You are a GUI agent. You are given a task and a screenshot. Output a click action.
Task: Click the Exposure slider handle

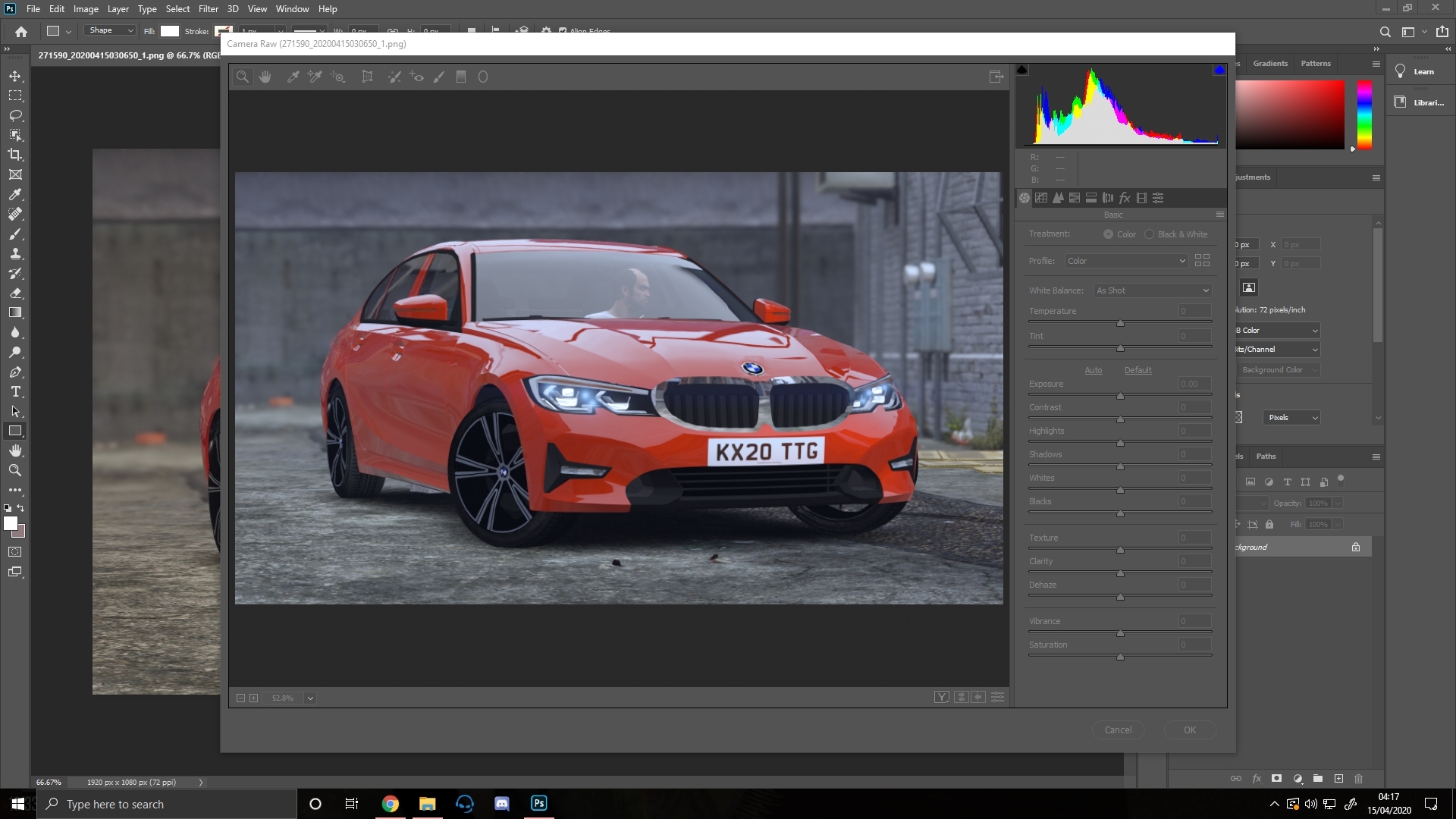pyautogui.click(x=1120, y=397)
